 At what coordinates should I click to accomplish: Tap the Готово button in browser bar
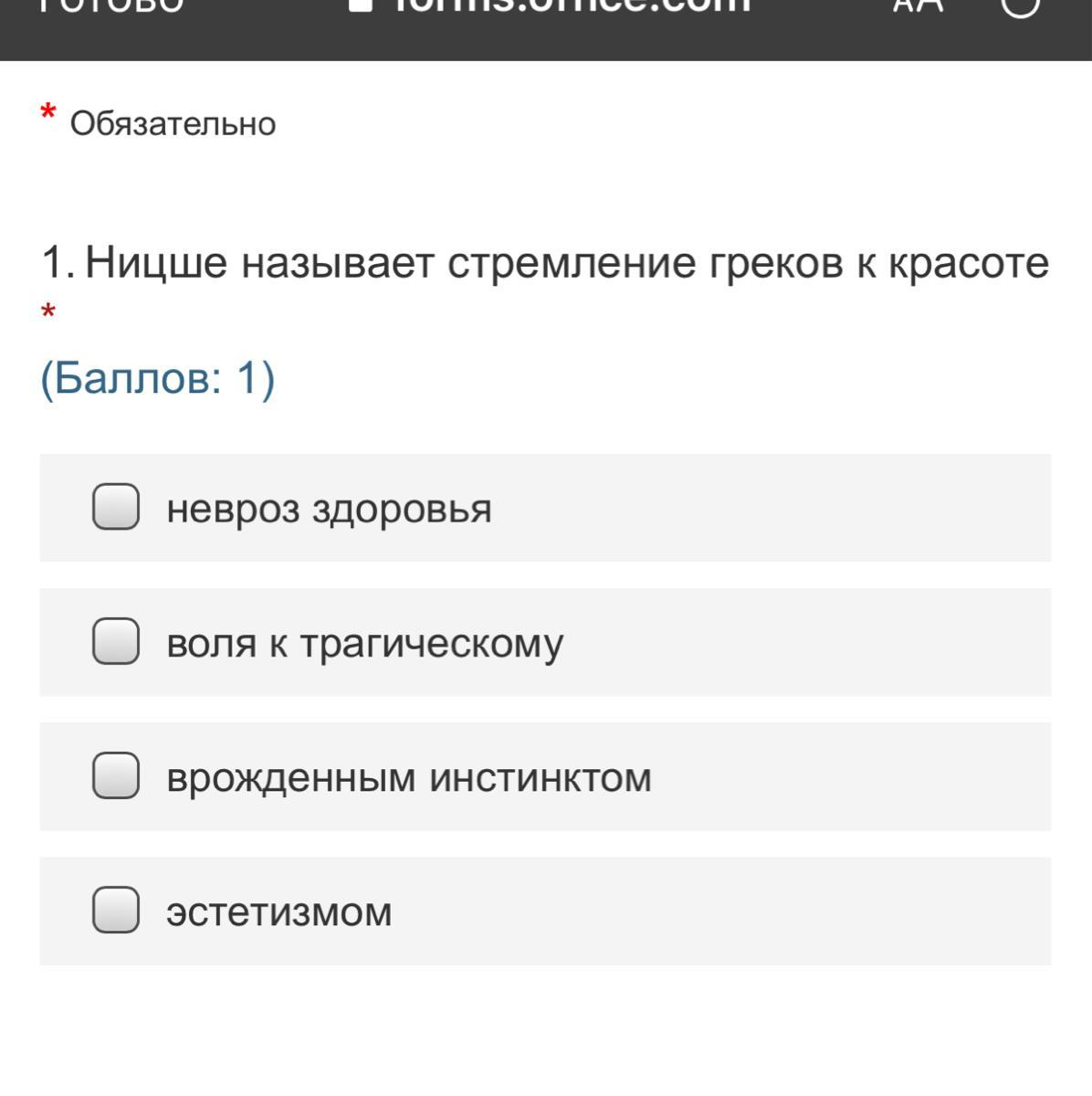pyautogui.click(x=111, y=5)
